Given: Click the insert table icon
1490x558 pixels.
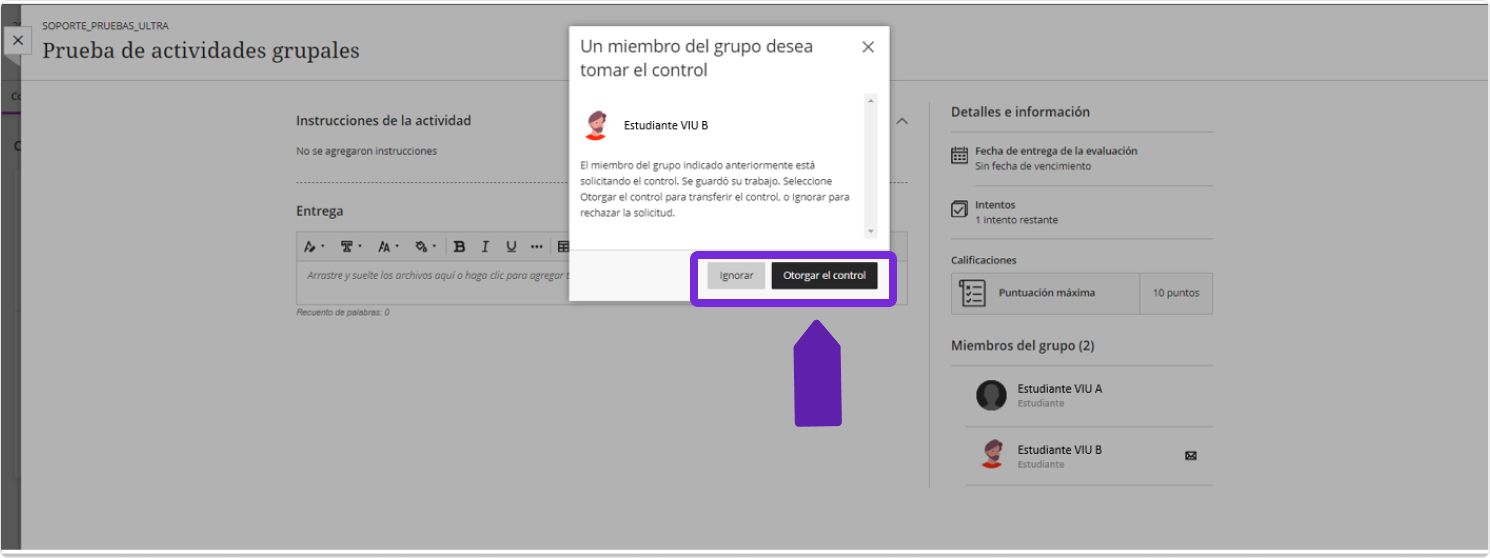Looking at the screenshot, I should click(x=563, y=246).
